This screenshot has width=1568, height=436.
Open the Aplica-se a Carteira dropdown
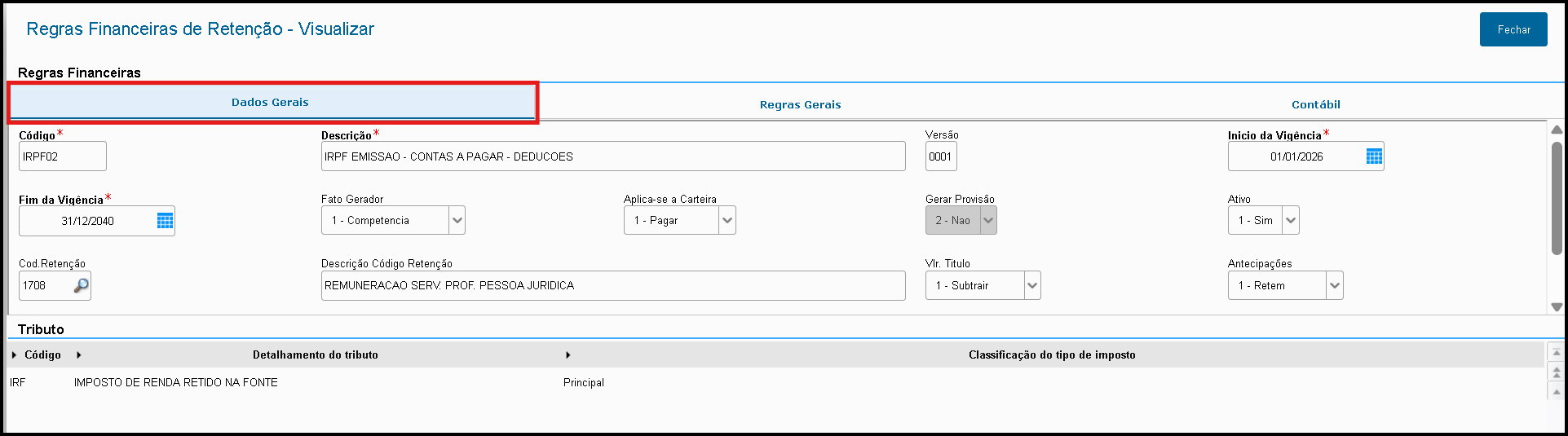pyautogui.click(x=727, y=220)
